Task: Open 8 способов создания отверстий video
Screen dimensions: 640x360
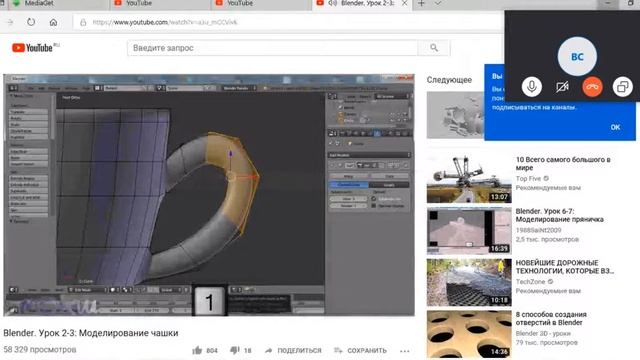Action: pos(551,318)
